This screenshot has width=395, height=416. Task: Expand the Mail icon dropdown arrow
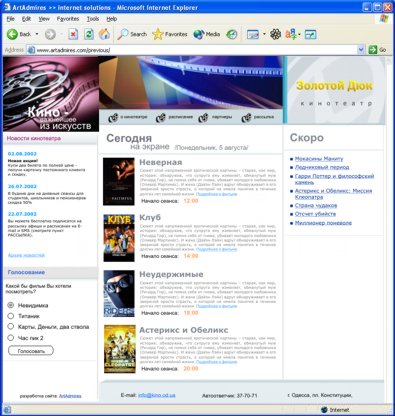[x=264, y=34]
